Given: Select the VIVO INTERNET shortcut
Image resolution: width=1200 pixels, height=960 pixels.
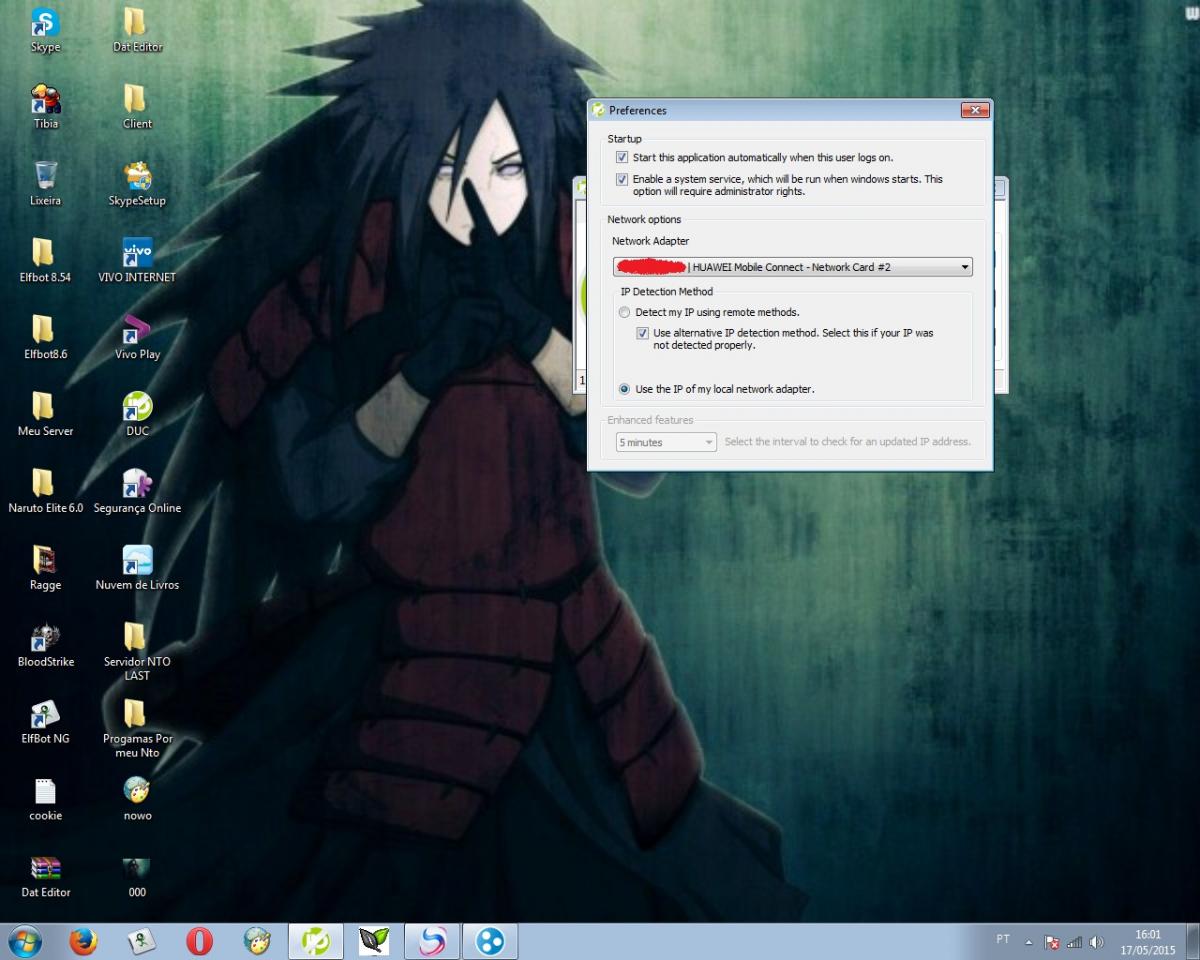Looking at the screenshot, I should coord(137,261).
